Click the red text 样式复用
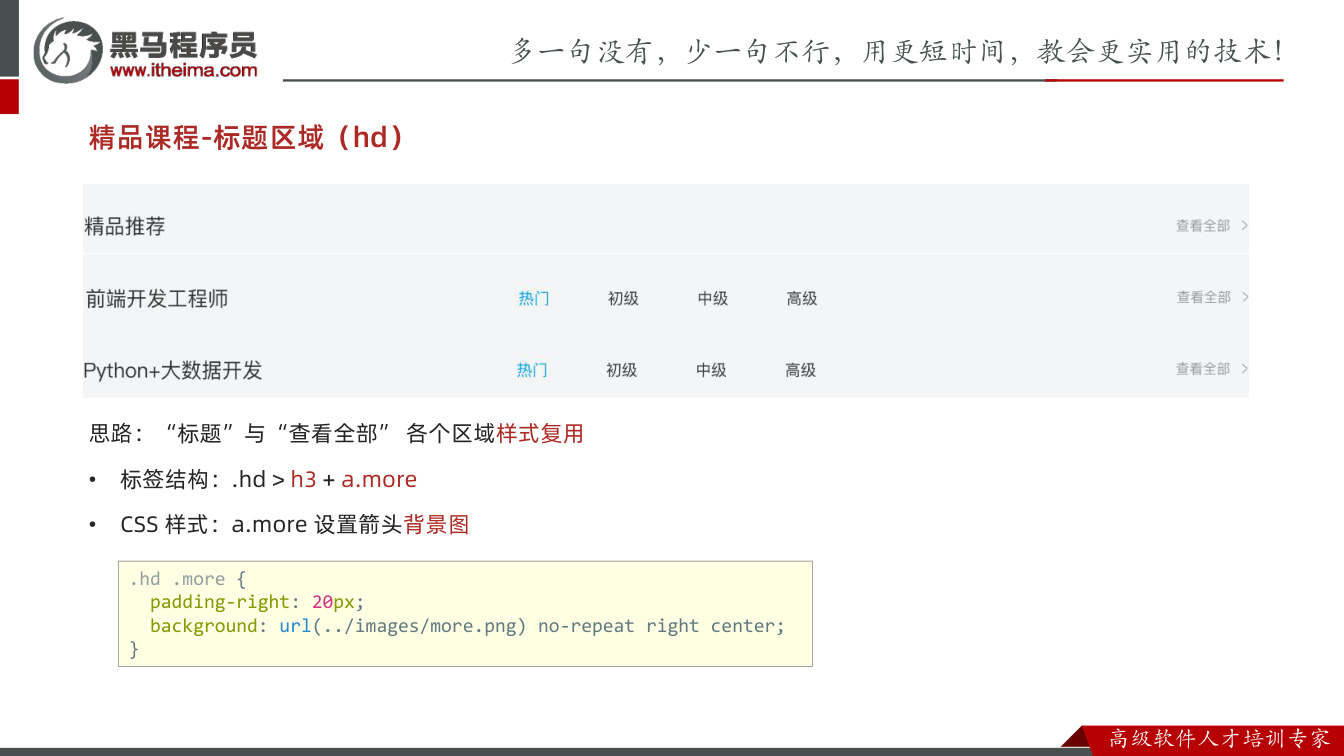Viewport: 1344px width, 756px height. tap(540, 433)
